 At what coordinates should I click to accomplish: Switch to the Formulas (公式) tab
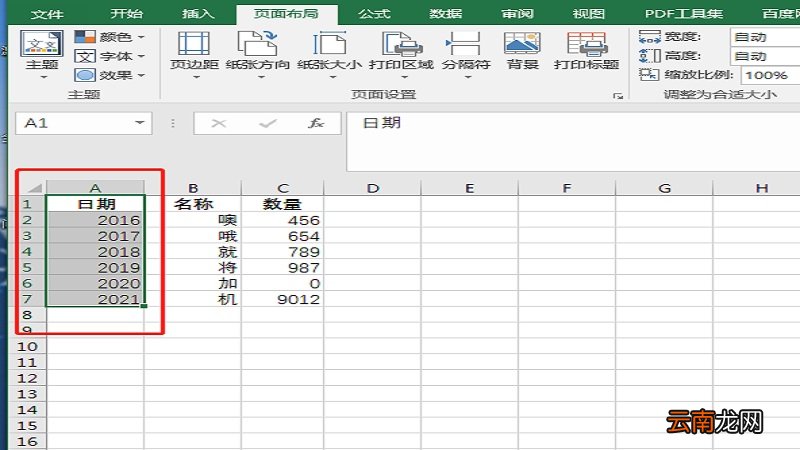point(374,13)
